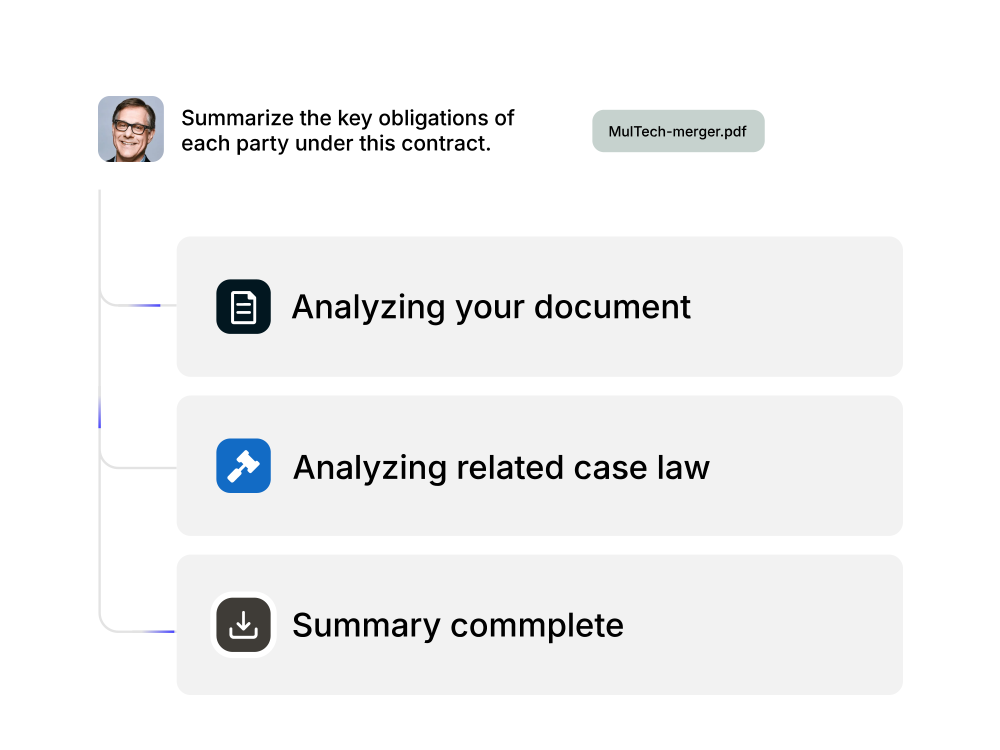Viewport: 1000px width, 750px height.
Task: Click the 'Summarize the key obligations of' line
Action: pyautogui.click(x=348, y=118)
